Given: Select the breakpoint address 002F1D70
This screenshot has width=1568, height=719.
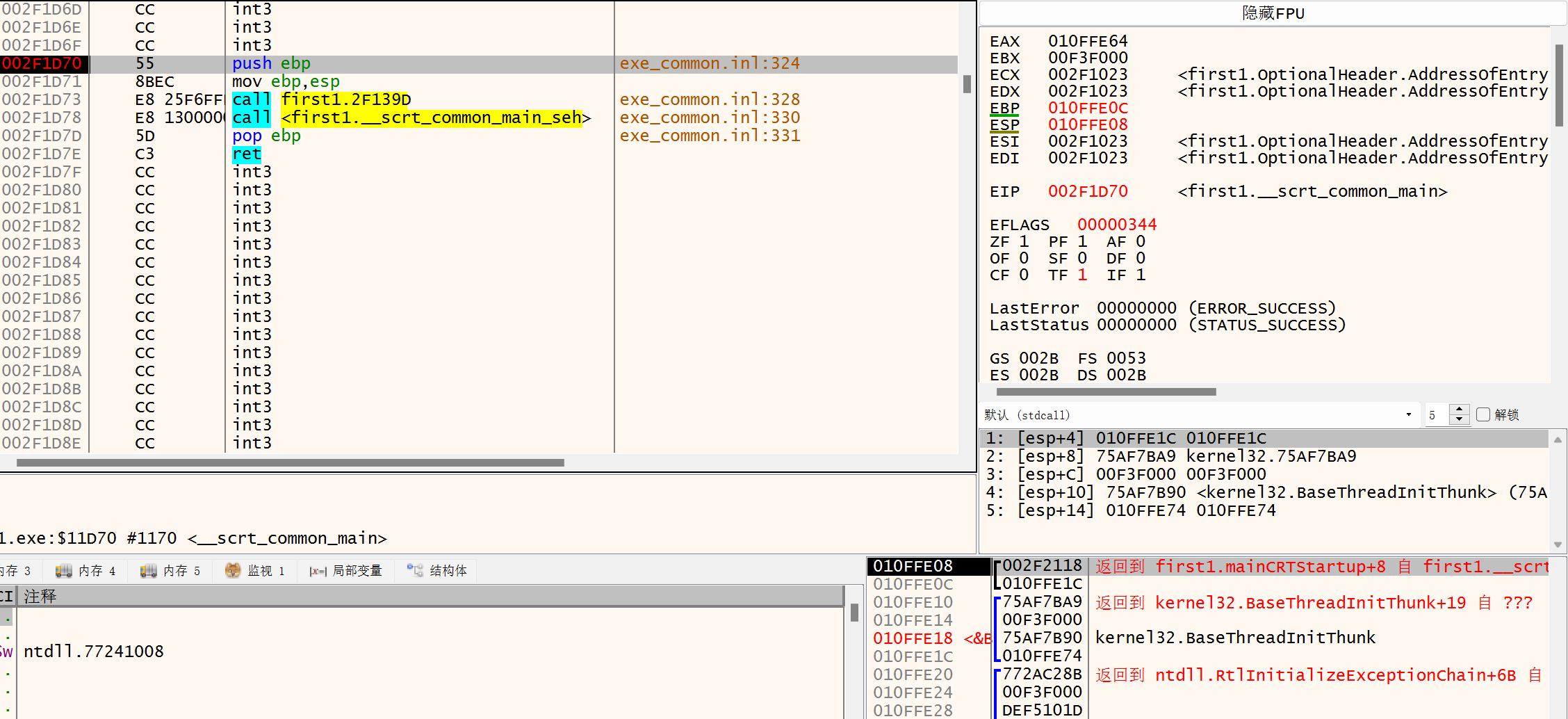Looking at the screenshot, I should [42, 64].
